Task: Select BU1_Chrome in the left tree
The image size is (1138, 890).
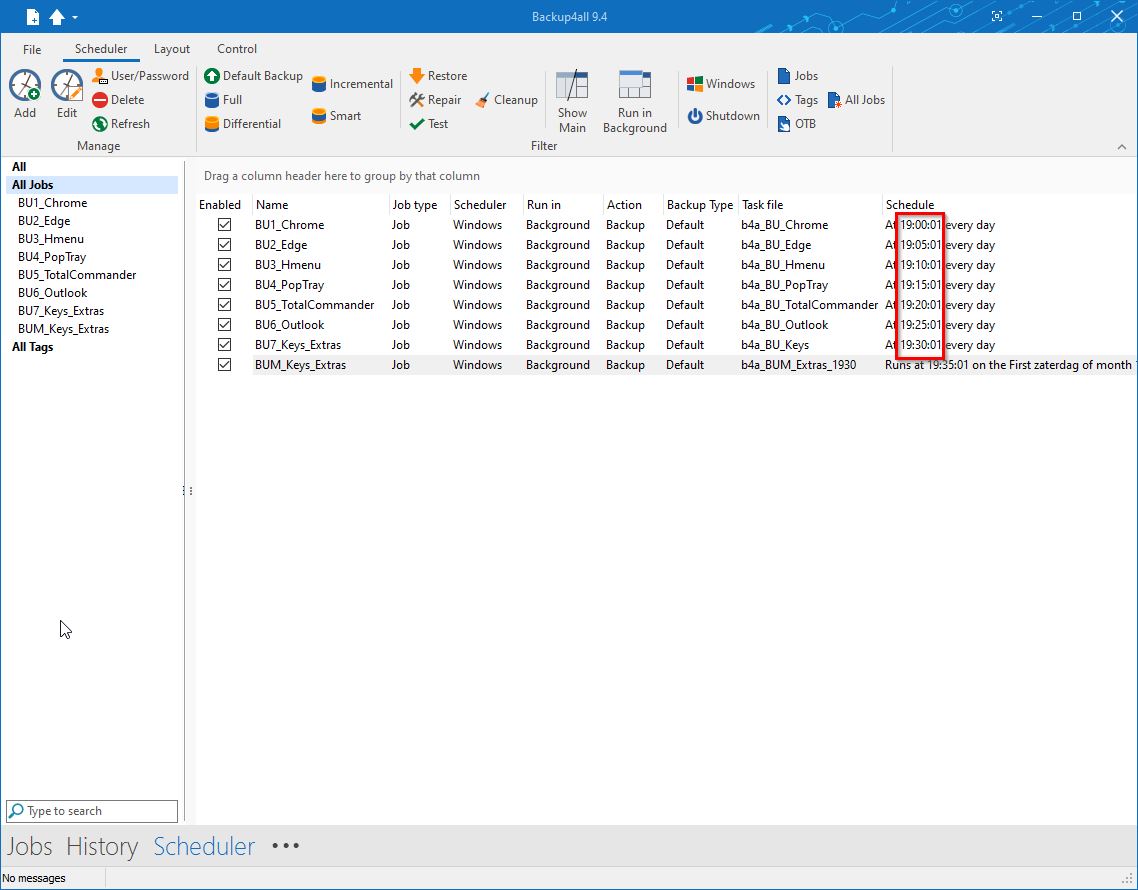Action: point(52,203)
